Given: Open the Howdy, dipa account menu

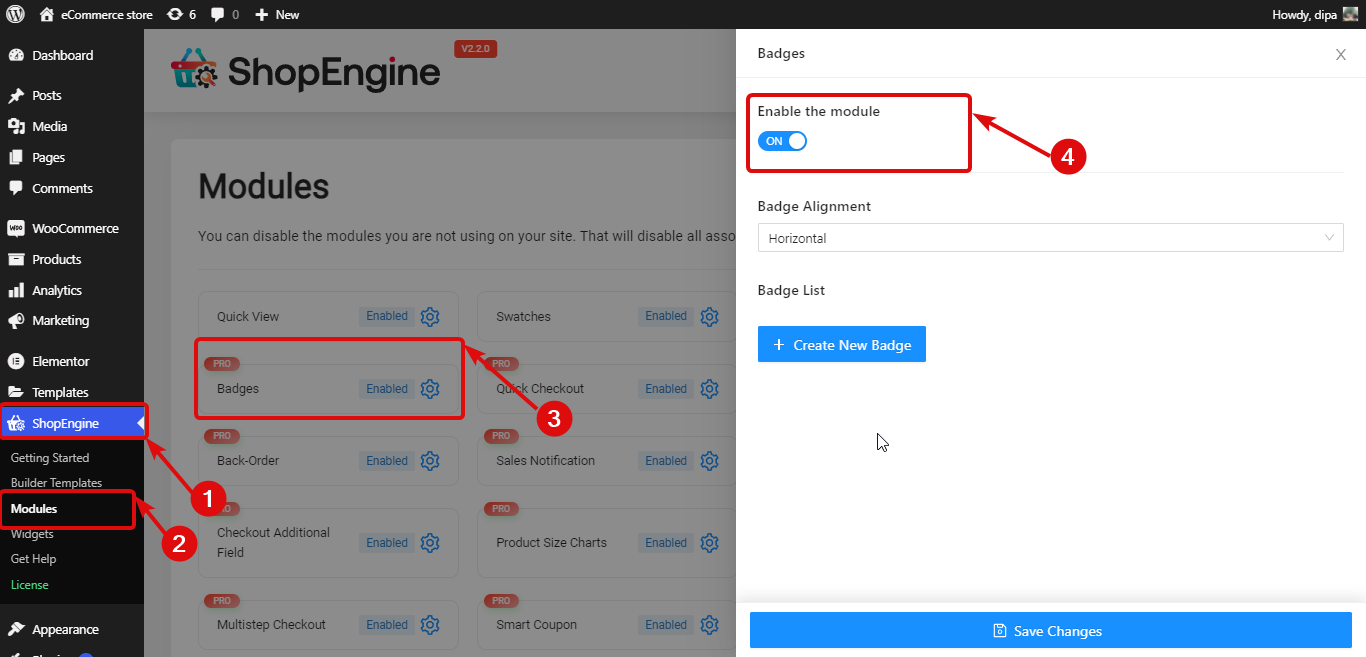Looking at the screenshot, I should (1315, 14).
